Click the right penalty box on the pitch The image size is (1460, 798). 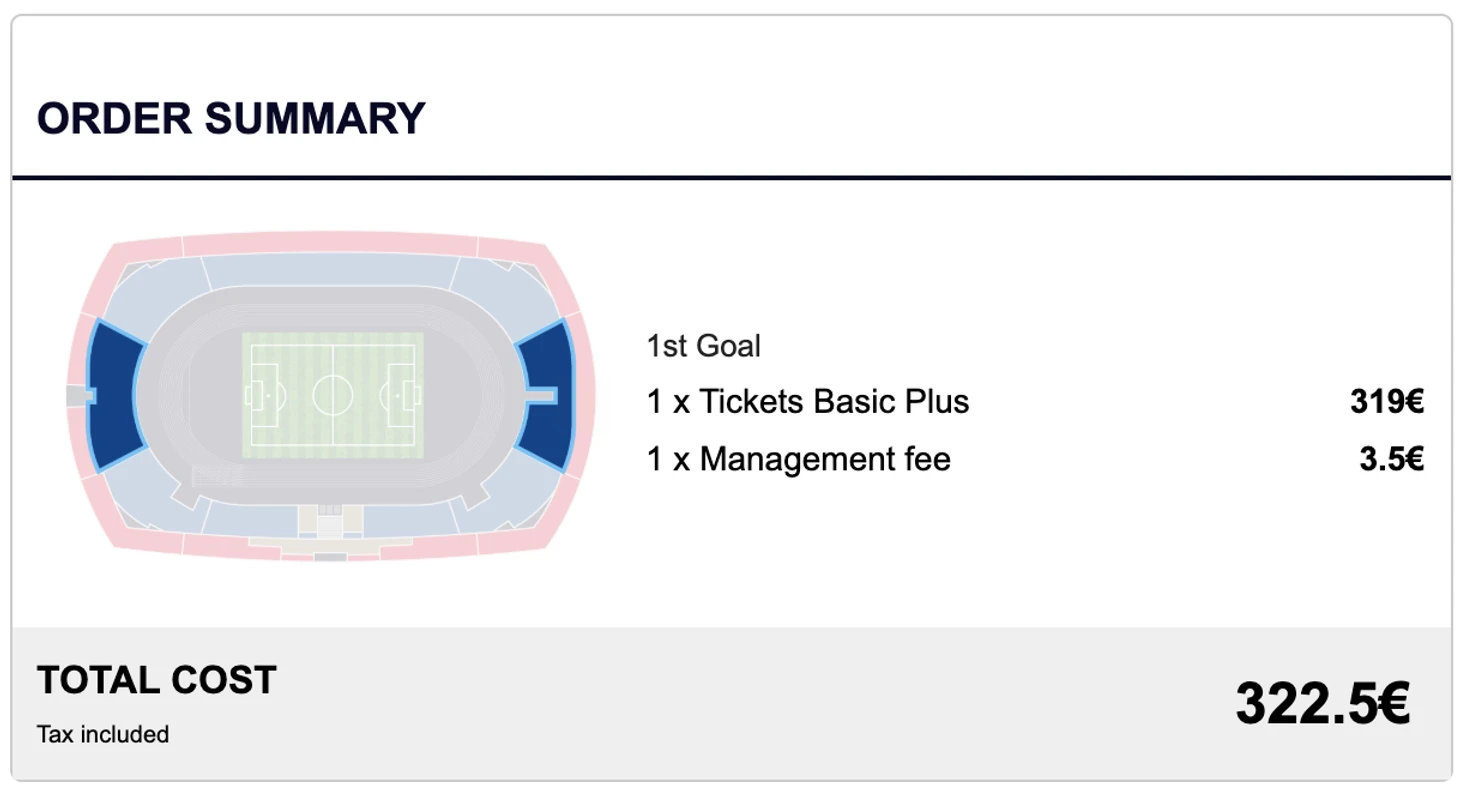point(399,395)
